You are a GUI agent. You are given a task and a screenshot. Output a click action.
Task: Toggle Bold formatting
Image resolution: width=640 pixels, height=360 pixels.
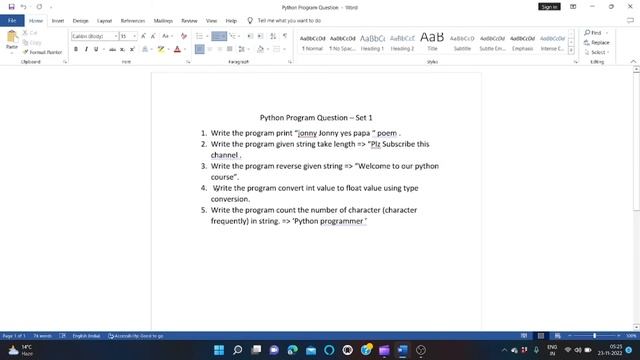tap(76, 49)
